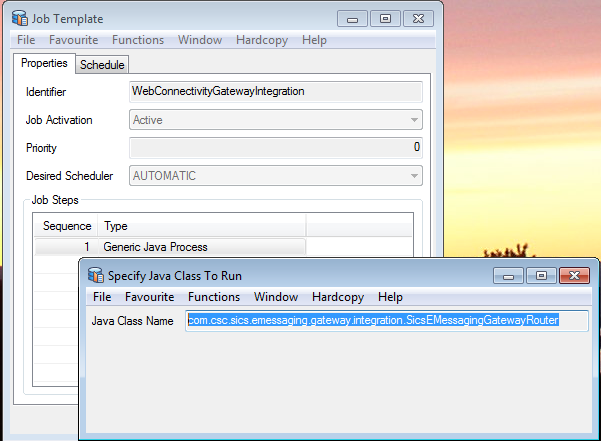
Task: Open Help menu in Specify Java Class window
Action: 390,297
